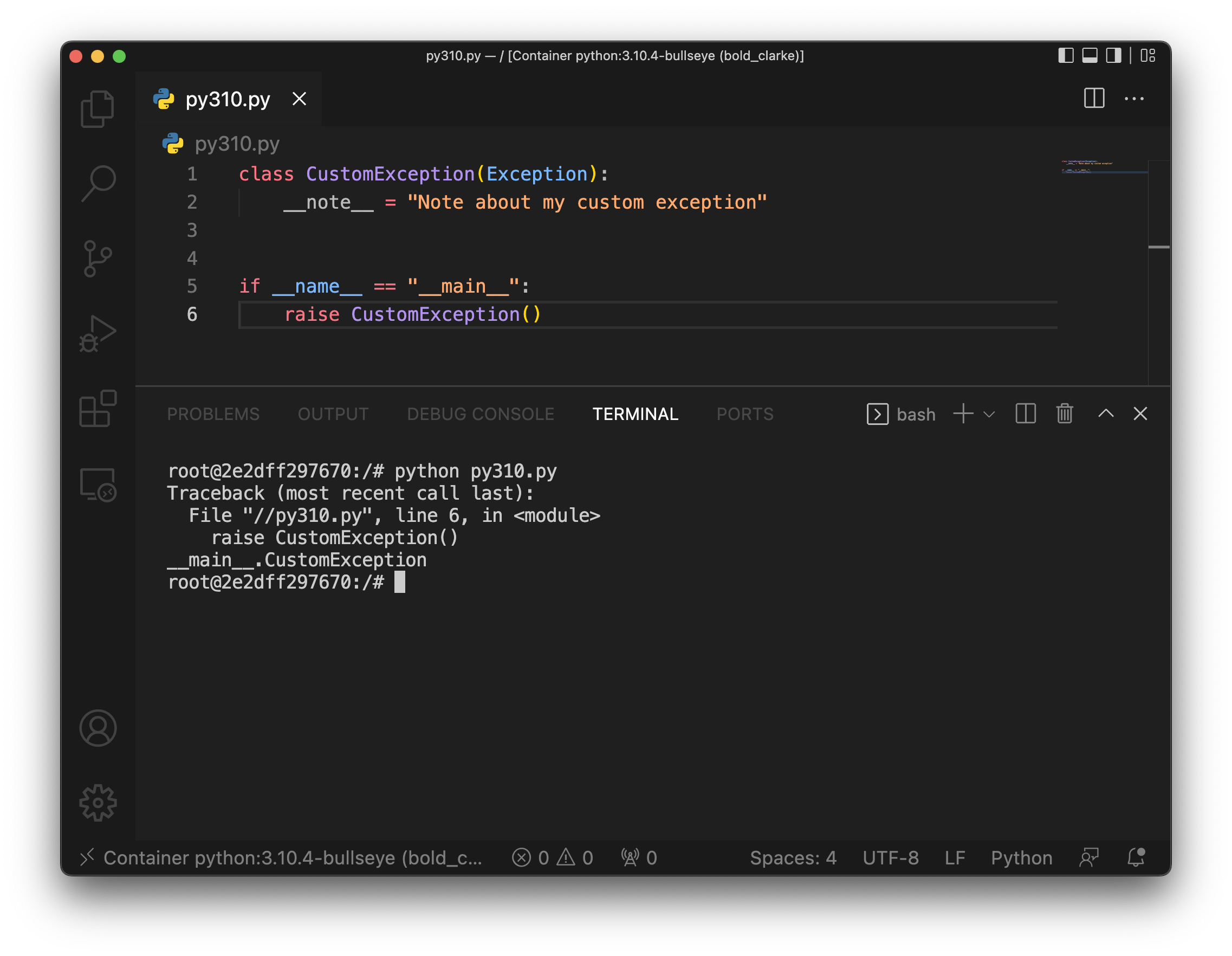Click the minimap code overview
This screenshot has width=1232, height=956.
1103,167
